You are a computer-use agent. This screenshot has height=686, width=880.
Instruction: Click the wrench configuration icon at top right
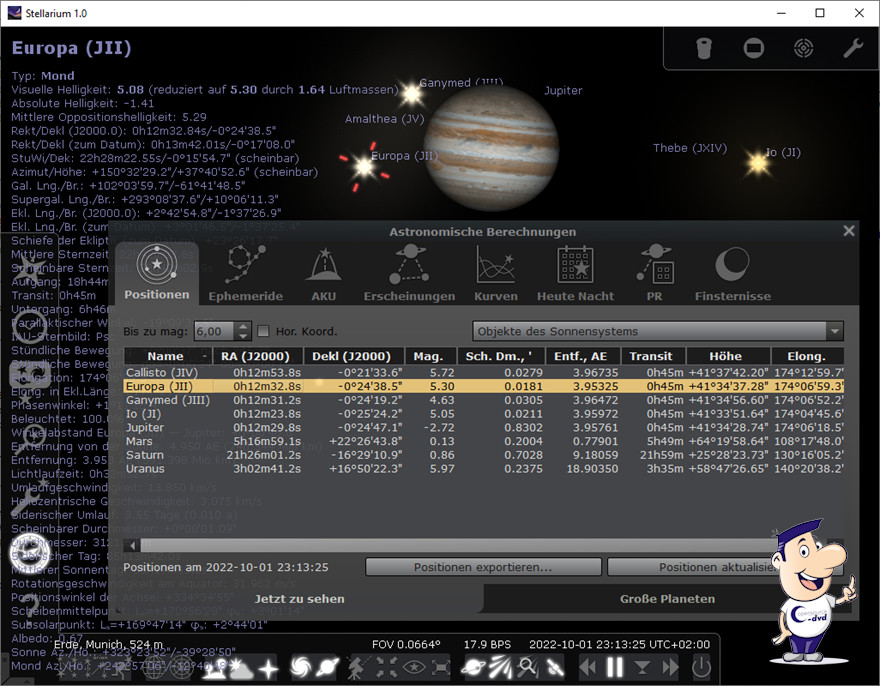coord(853,48)
